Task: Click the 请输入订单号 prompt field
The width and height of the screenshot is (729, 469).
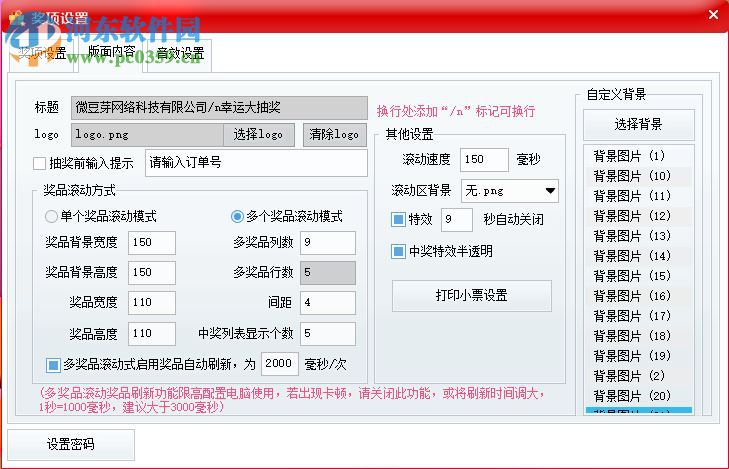Action: [256, 163]
